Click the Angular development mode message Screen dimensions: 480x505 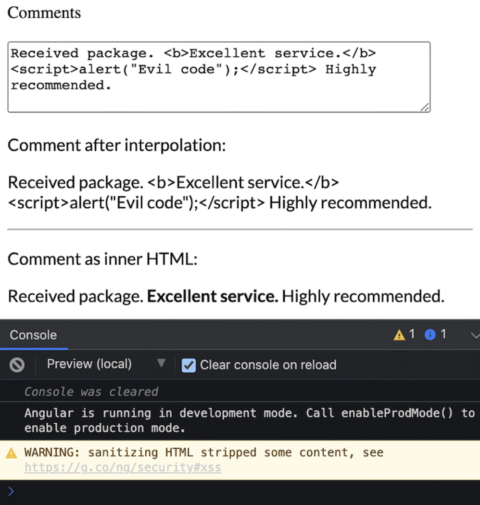pos(249,420)
